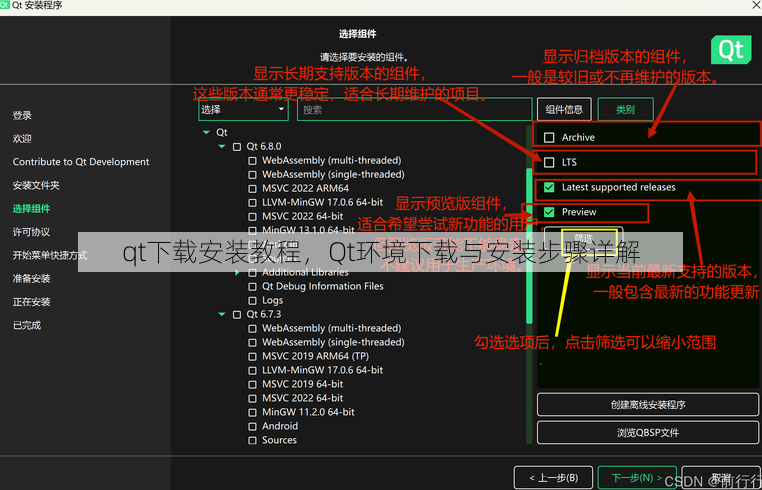This screenshot has height=490, width=762.
Task: Uncheck the Preview filter checkbox
Action: (x=549, y=212)
